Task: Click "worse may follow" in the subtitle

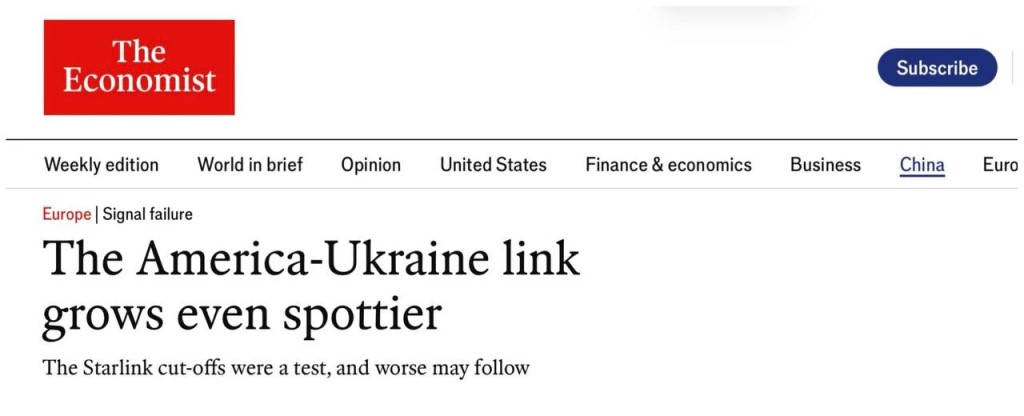Action: [448, 368]
